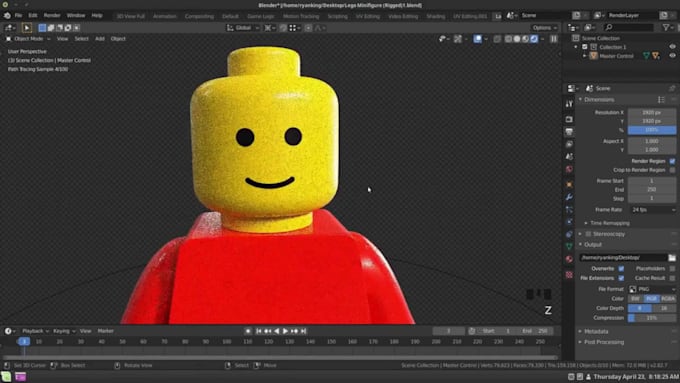Viewport: 680px width, 383px height.
Task: Open the viewport Add menu
Action: [x=100, y=39]
